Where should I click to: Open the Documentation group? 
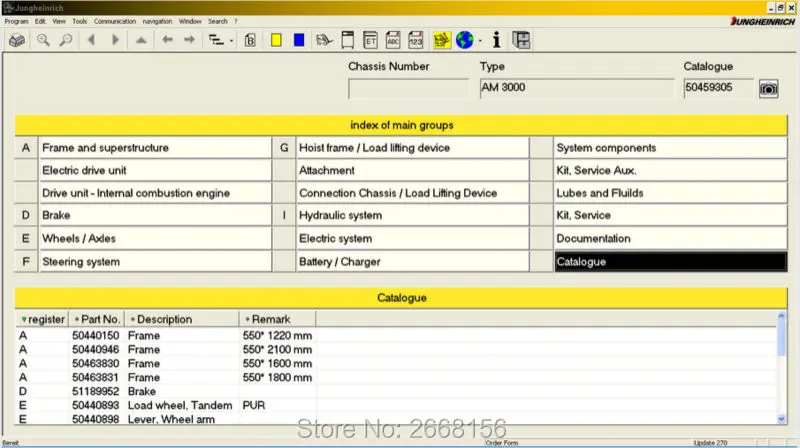pos(670,238)
